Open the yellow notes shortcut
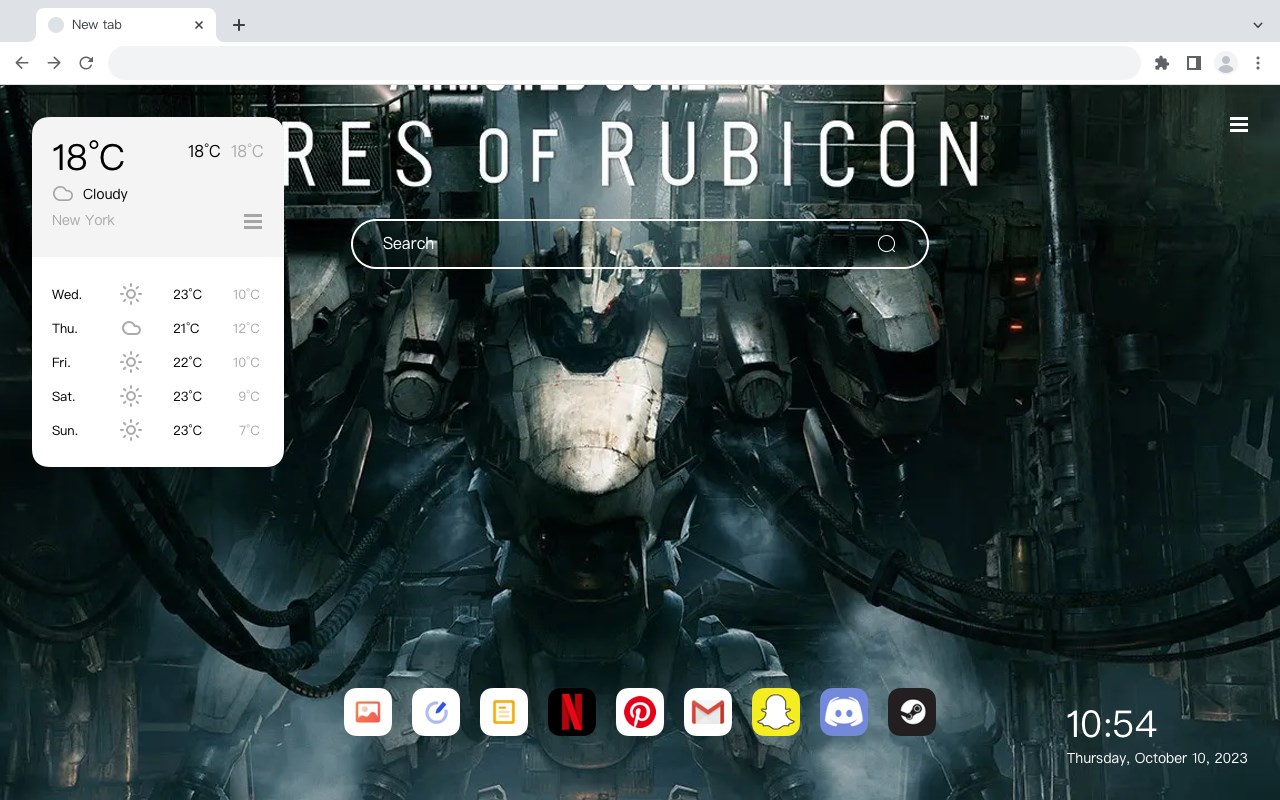Screen dimensions: 1280x800 click(504, 712)
